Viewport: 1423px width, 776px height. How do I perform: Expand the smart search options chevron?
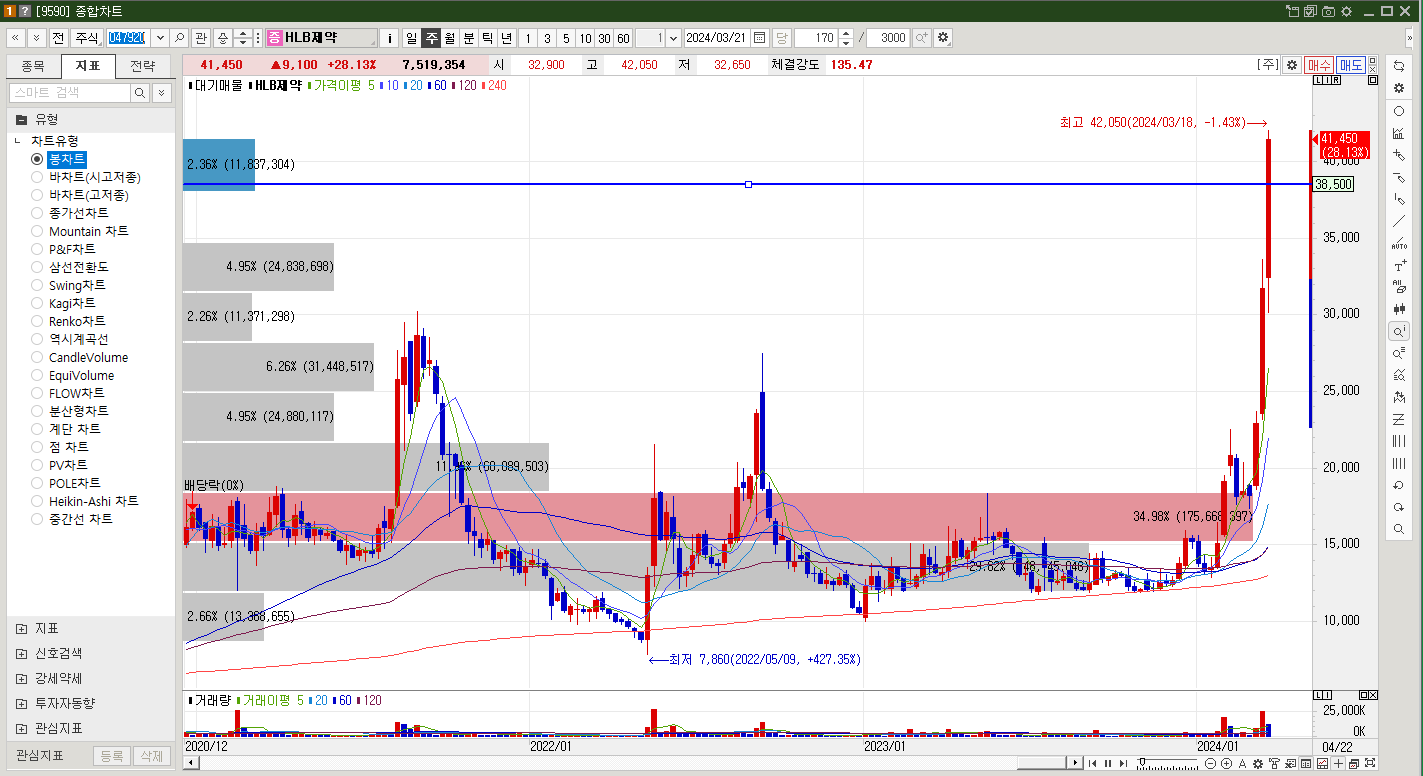pyautogui.click(x=161, y=92)
